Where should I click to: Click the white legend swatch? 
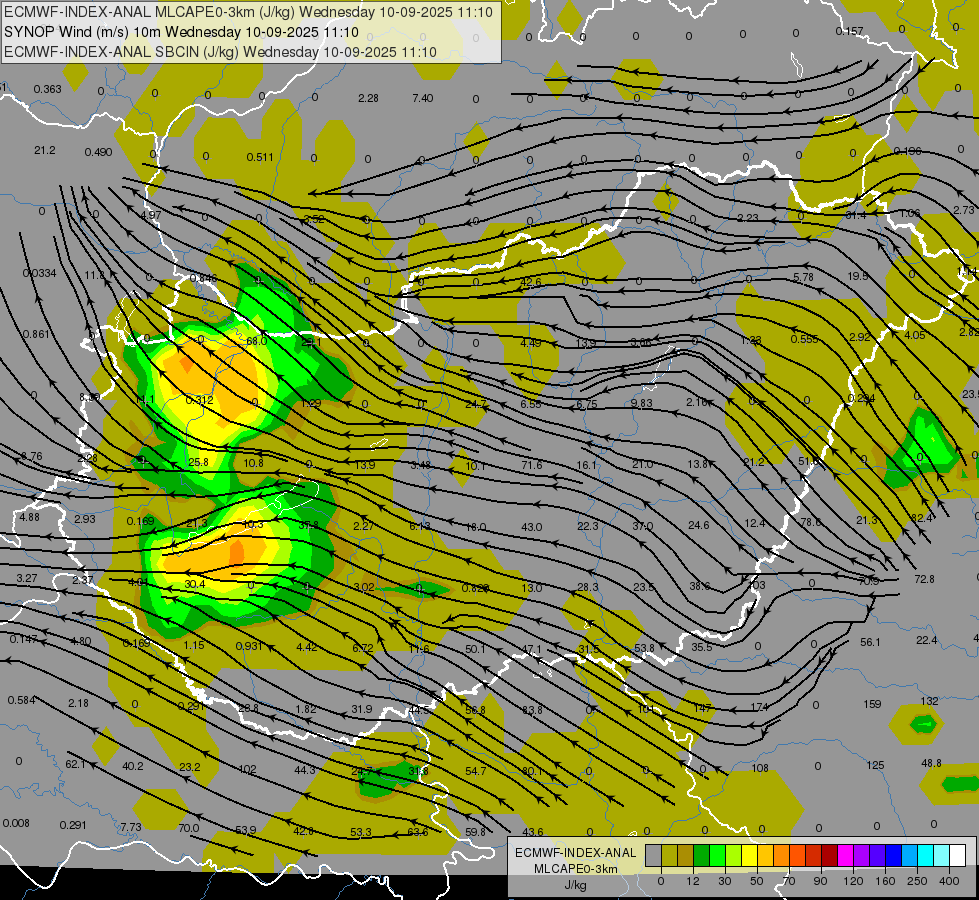[x=957, y=855]
